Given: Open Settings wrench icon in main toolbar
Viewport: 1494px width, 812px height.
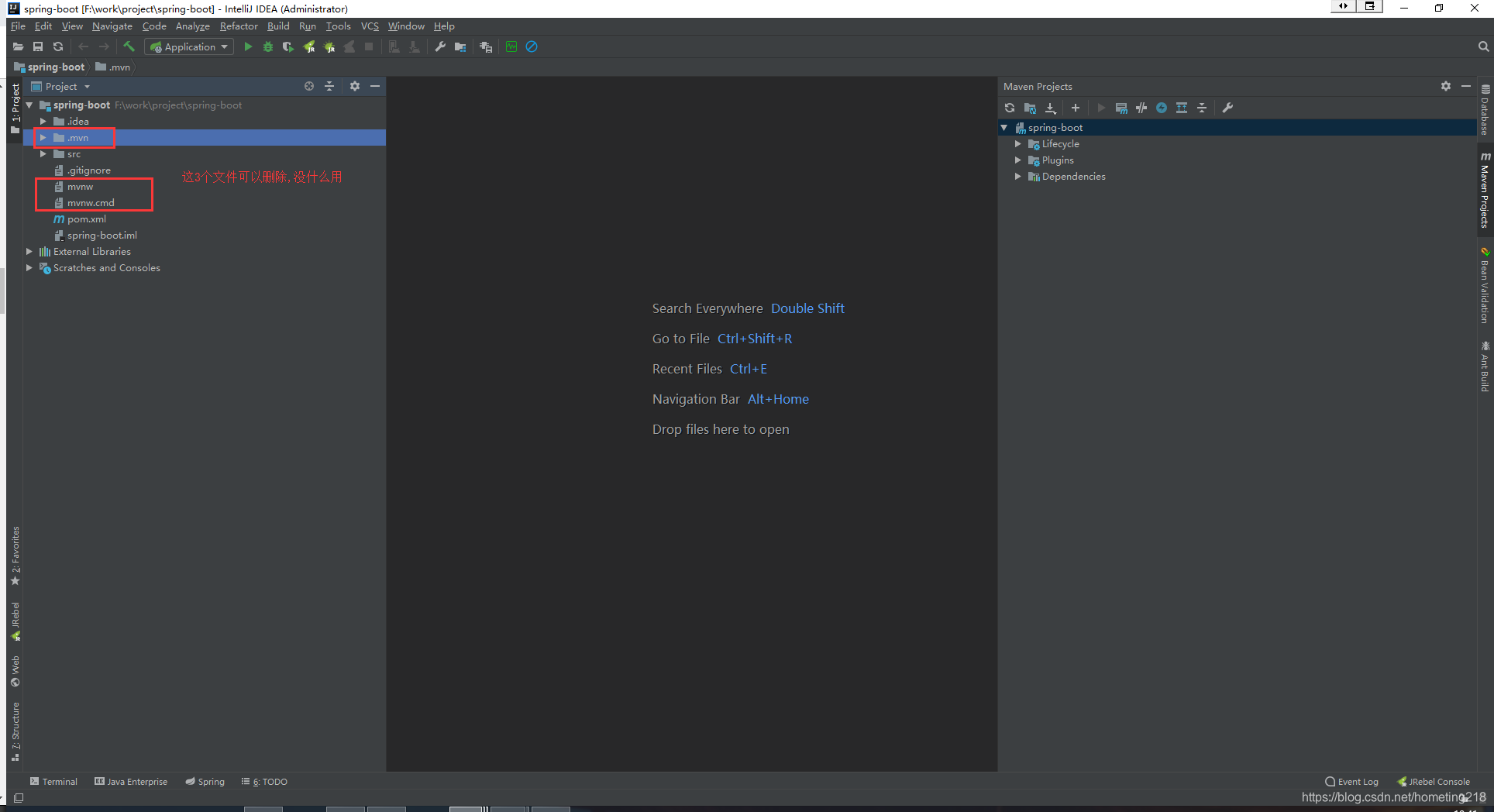Looking at the screenshot, I should [439, 47].
